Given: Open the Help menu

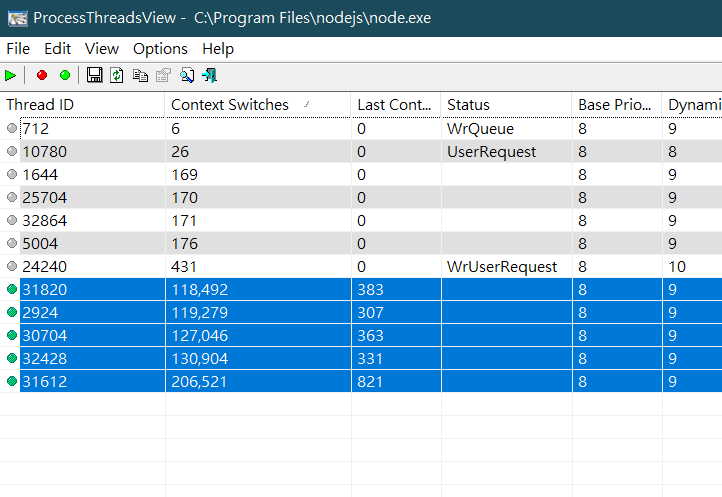Looking at the screenshot, I should coord(218,49).
